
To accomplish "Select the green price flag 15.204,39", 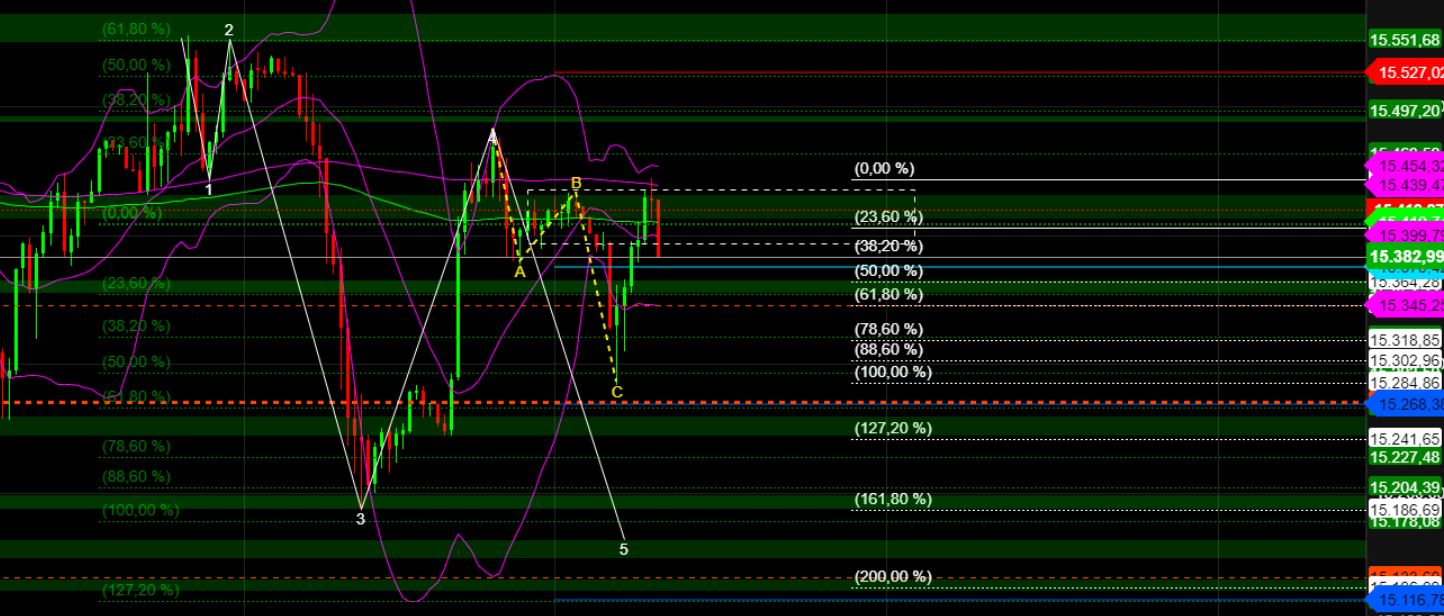I will pos(1402,486).
